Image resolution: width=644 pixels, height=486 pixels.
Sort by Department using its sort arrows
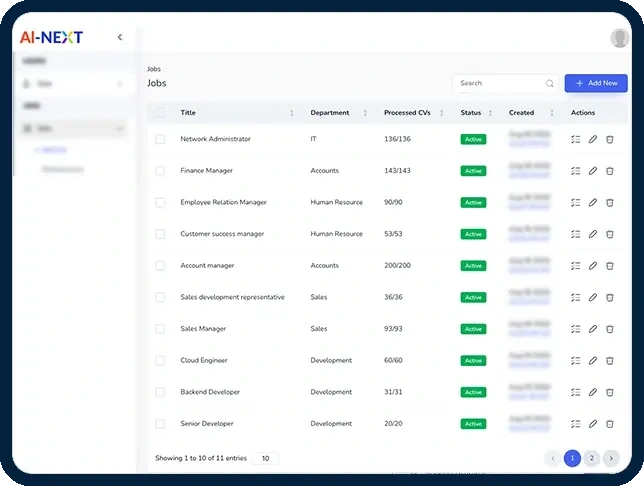365,113
